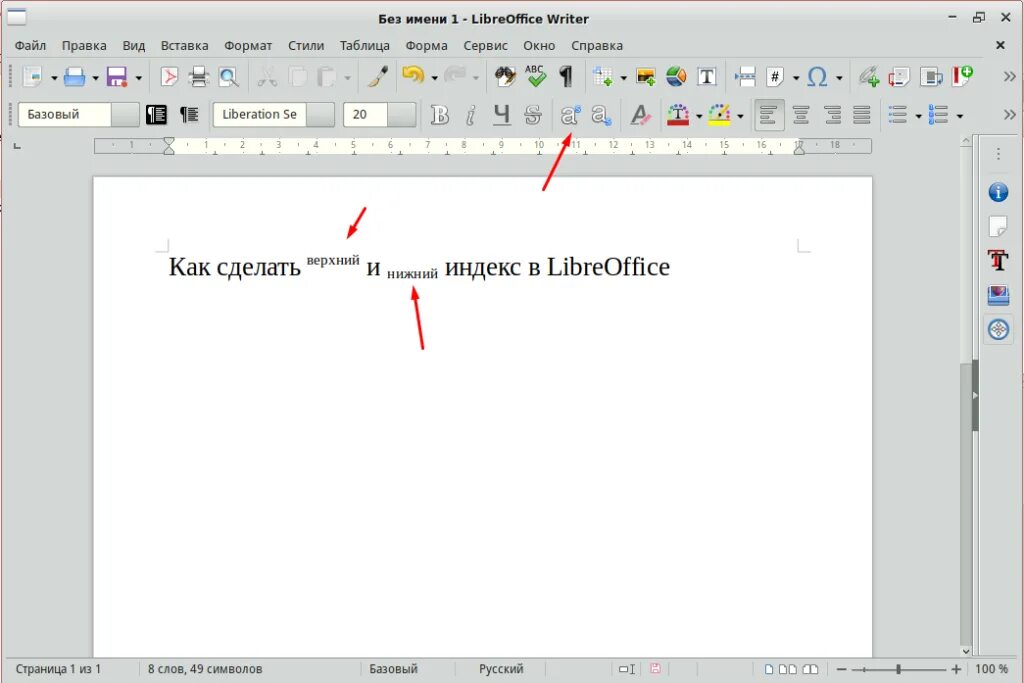Insert special character Omega

817,77
